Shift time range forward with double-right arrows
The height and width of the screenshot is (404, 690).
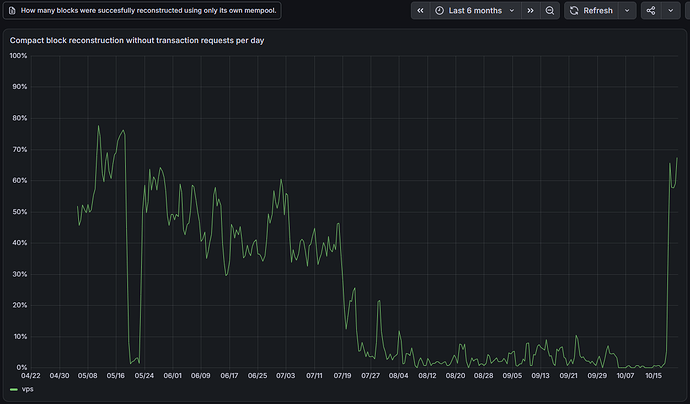[531, 11]
